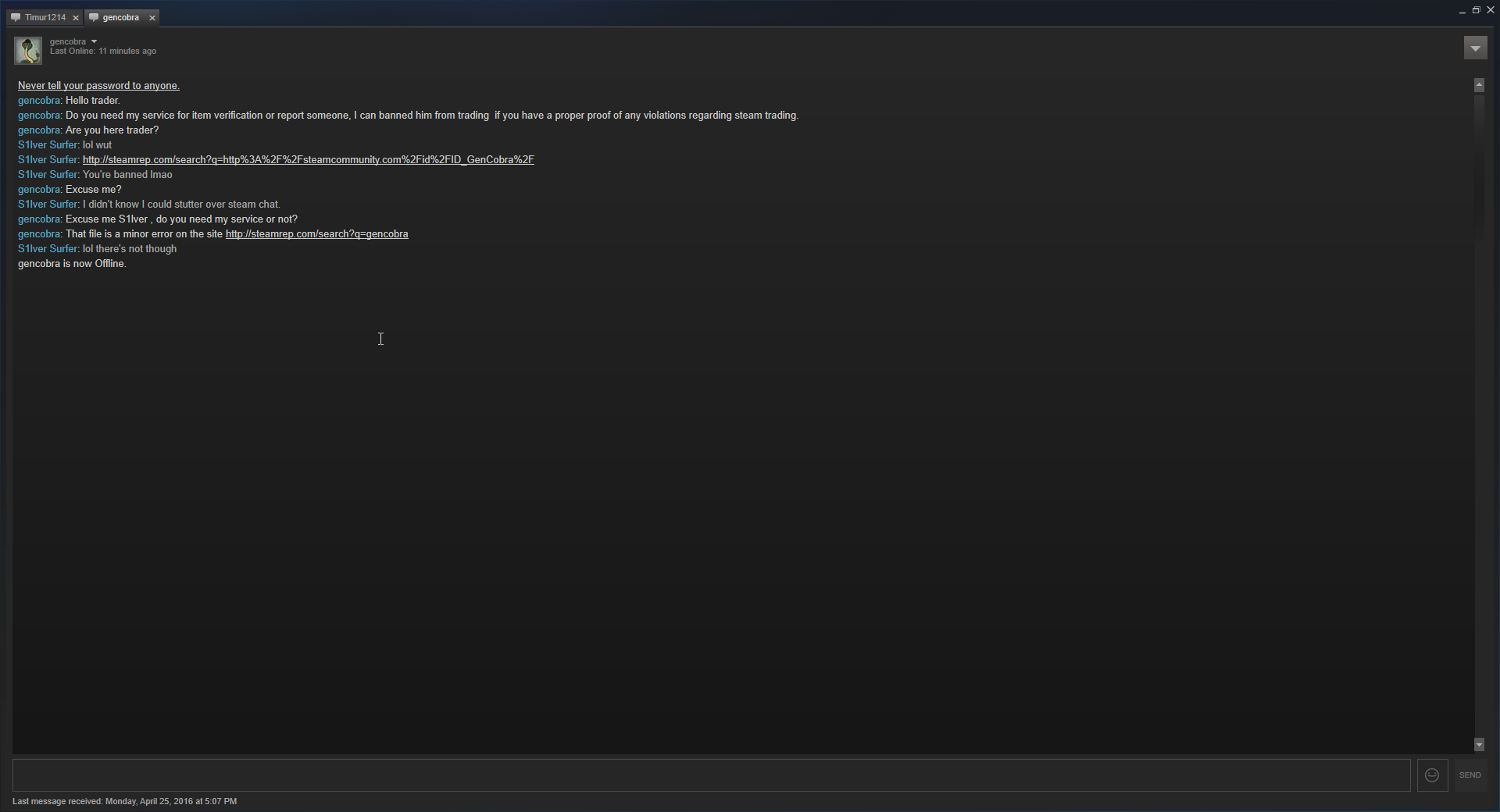Close the Timur1214 chat tab
Viewport: 1500px width, 812px height.
click(x=76, y=17)
